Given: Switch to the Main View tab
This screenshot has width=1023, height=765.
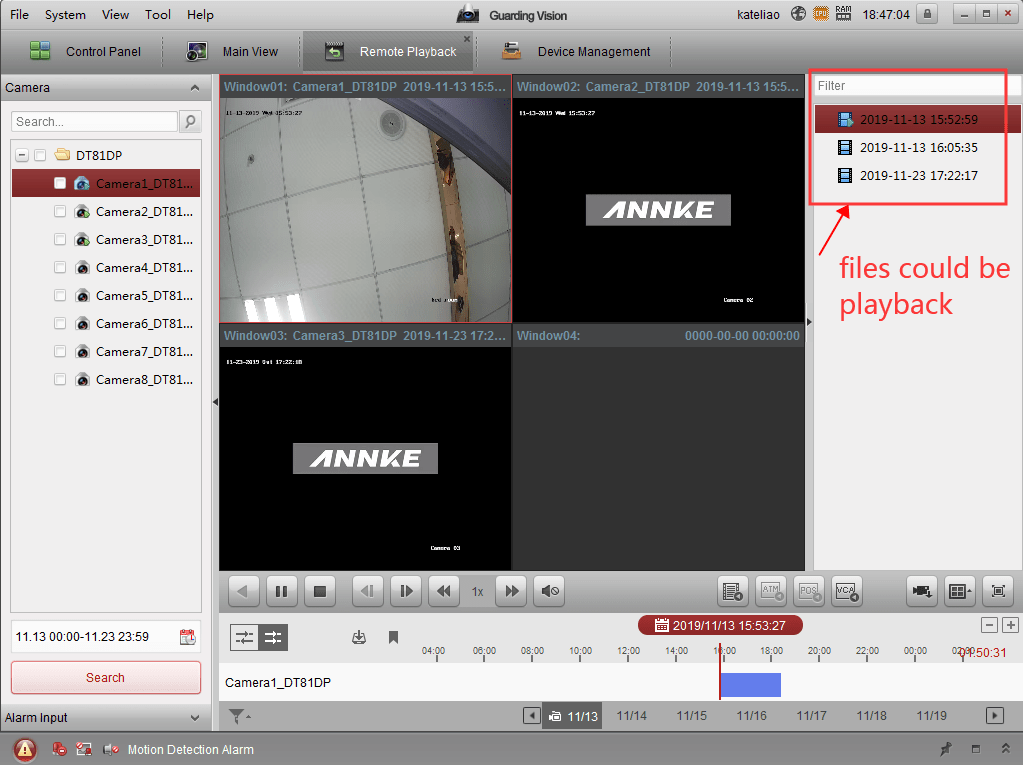Looking at the screenshot, I should (x=233, y=52).
